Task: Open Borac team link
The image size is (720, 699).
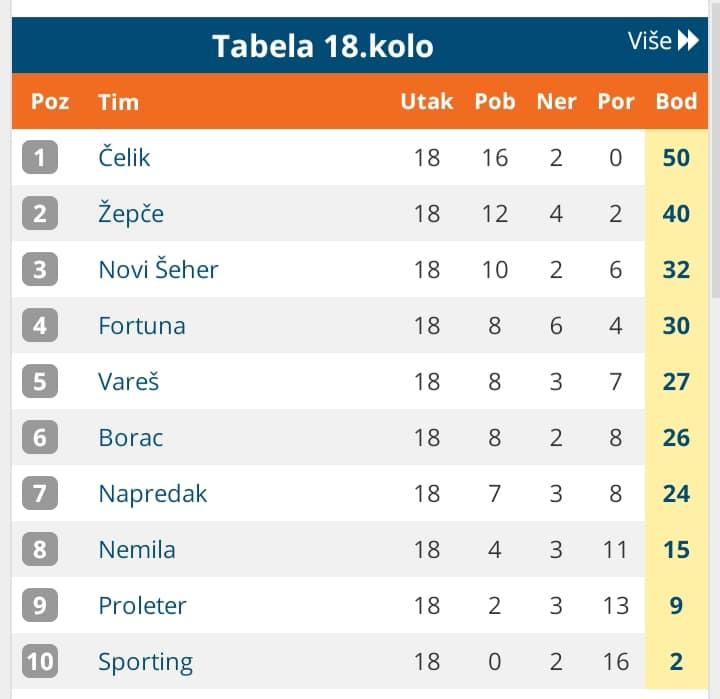Action: pyautogui.click(x=130, y=438)
